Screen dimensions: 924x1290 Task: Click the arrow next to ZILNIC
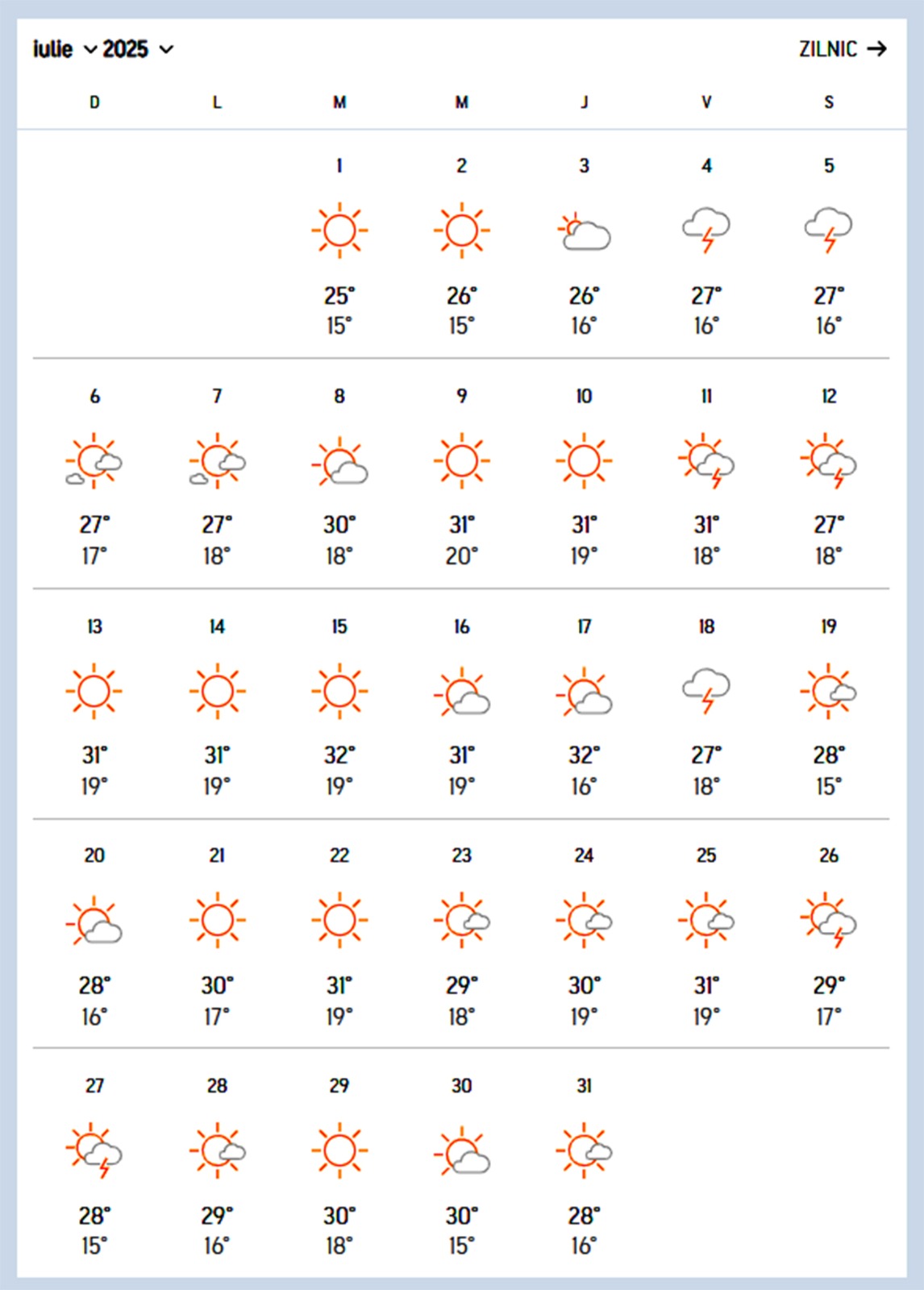[877, 49]
